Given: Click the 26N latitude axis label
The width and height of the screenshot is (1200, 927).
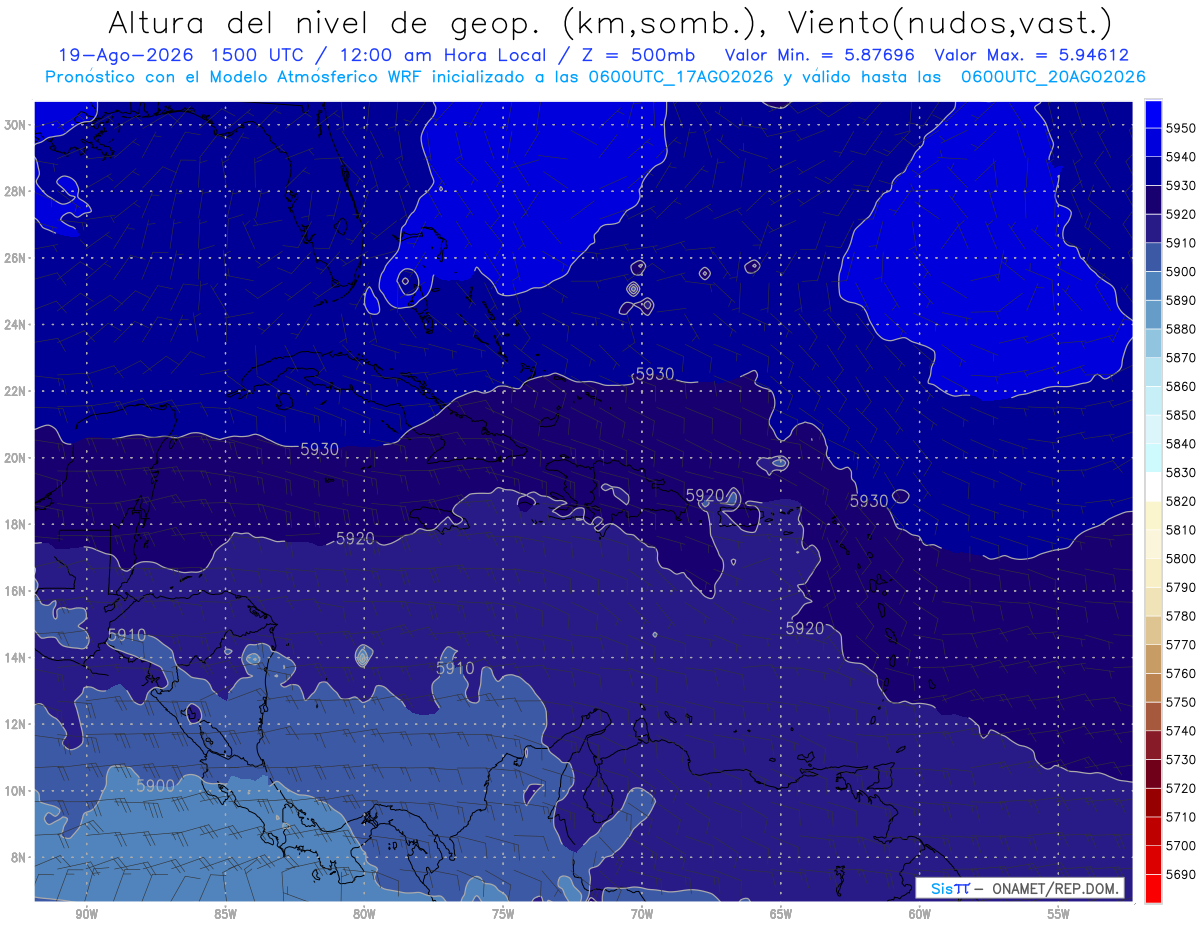Looking at the screenshot, I should (x=15, y=258).
